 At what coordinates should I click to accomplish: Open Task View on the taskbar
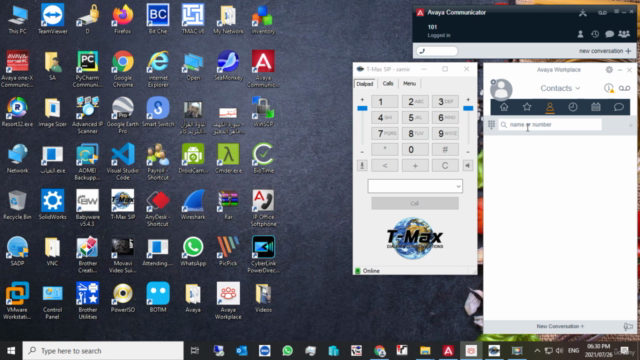(195, 351)
